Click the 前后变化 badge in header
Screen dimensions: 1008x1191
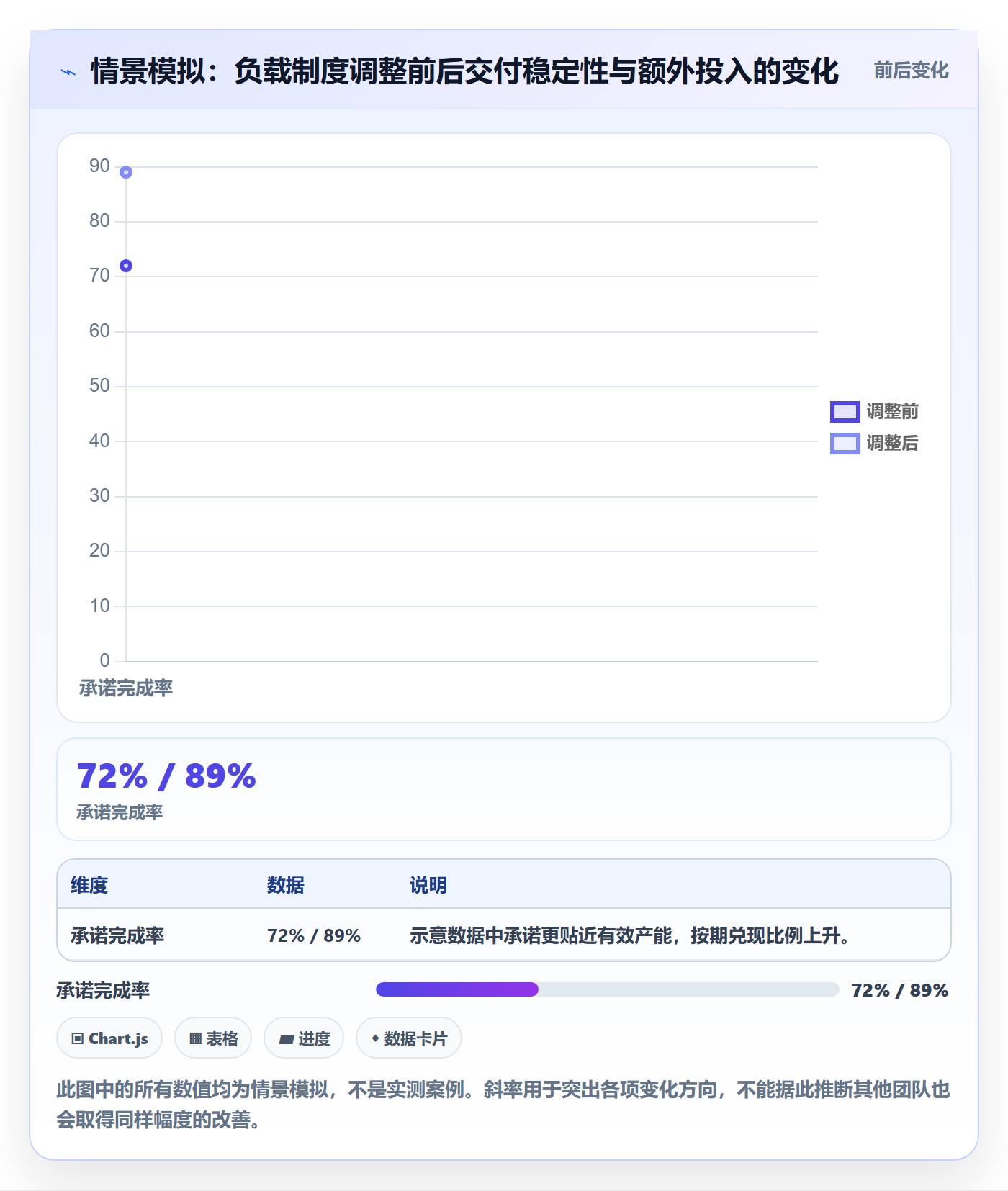click(x=911, y=71)
